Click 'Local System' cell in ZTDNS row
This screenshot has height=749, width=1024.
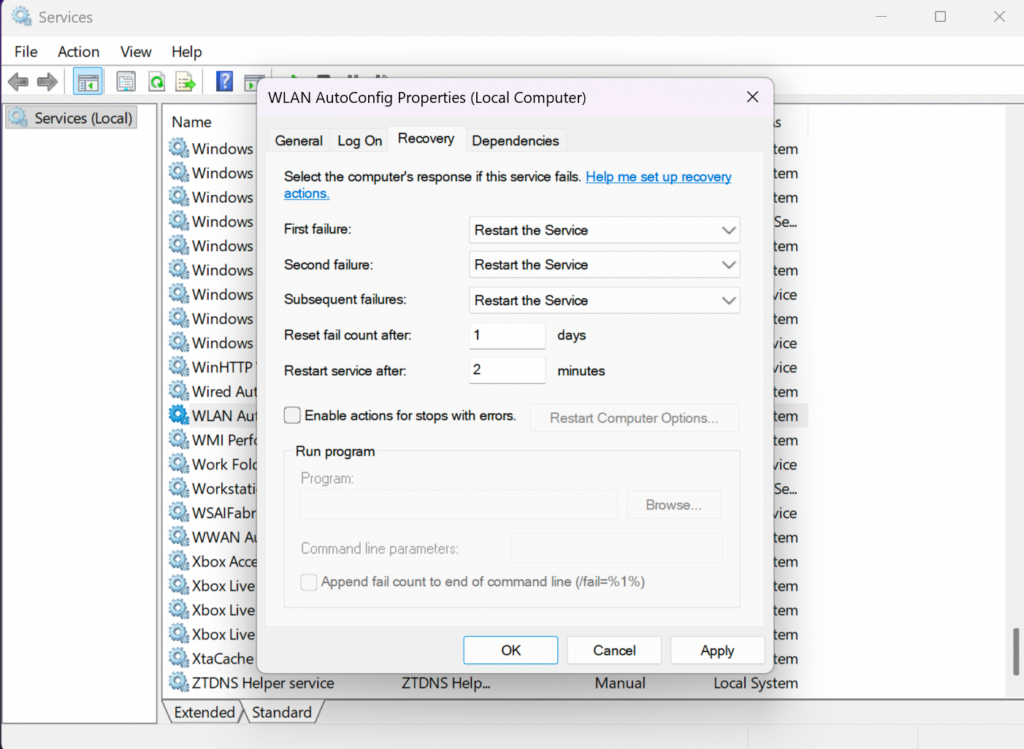[x=756, y=683]
